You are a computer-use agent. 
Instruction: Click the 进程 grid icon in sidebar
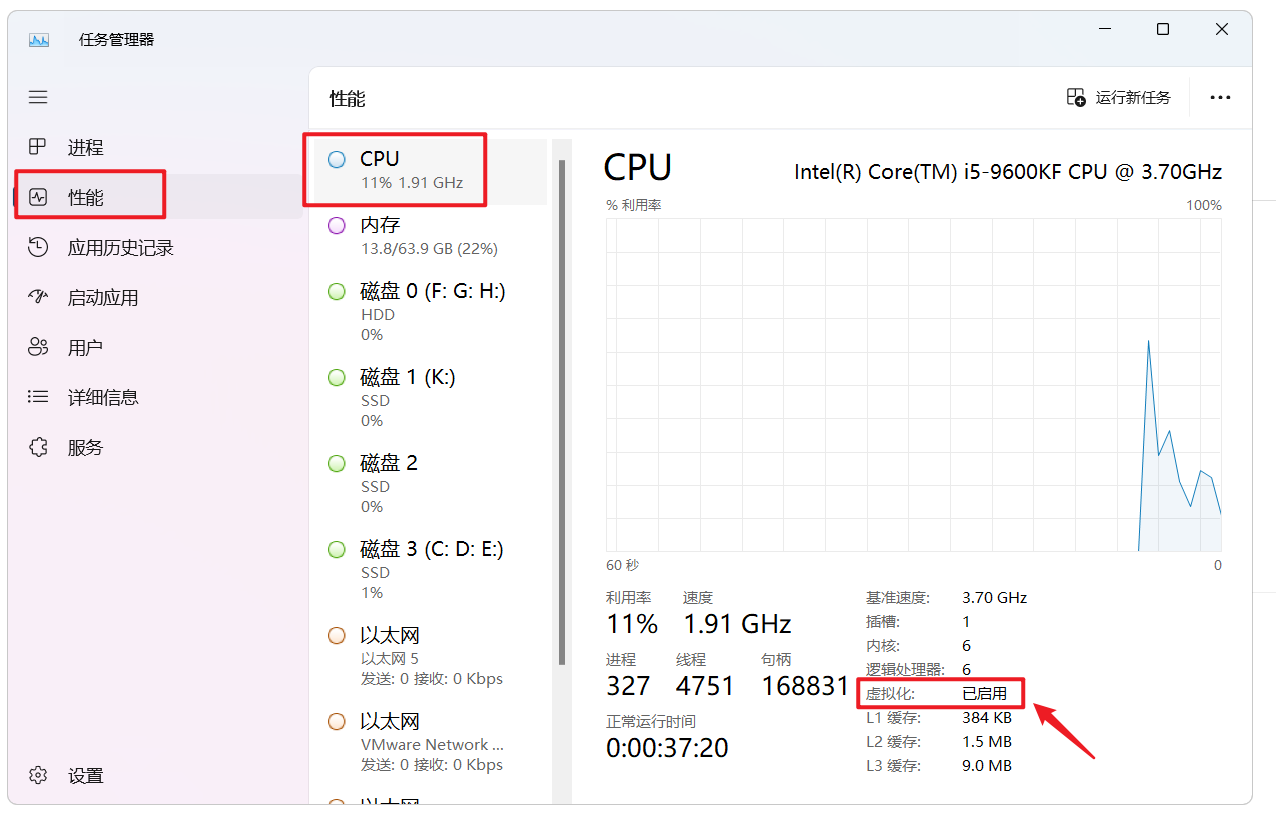tap(38, 147)
